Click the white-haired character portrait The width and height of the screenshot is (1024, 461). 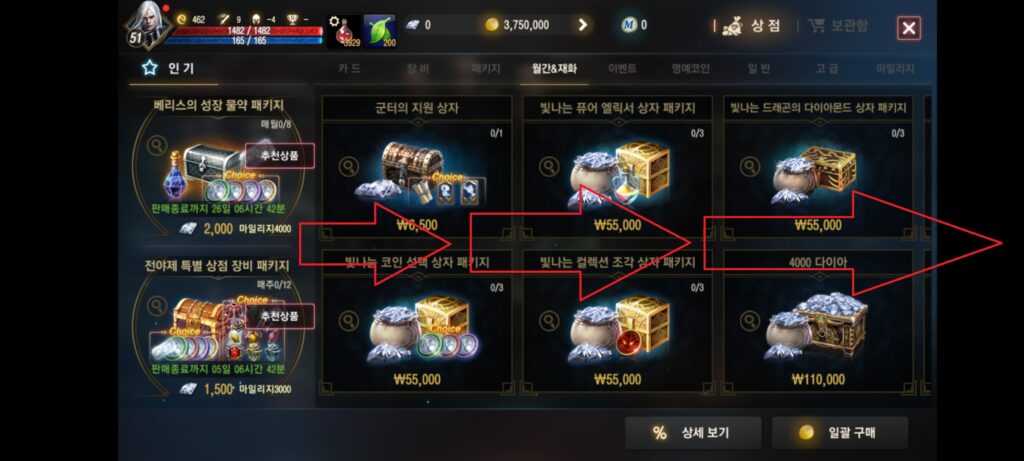click(x=148, y=25)
